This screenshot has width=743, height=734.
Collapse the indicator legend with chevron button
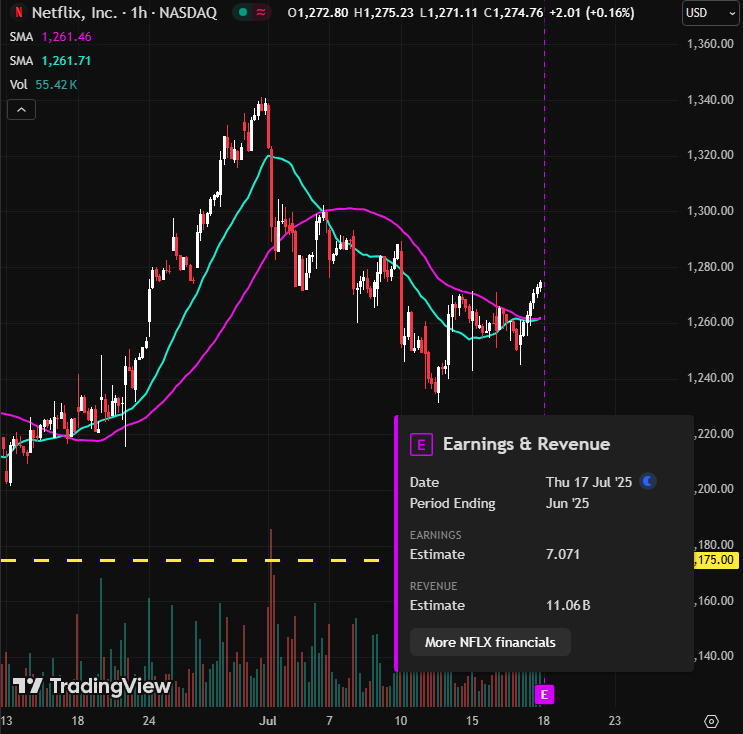tap(21, 110)
